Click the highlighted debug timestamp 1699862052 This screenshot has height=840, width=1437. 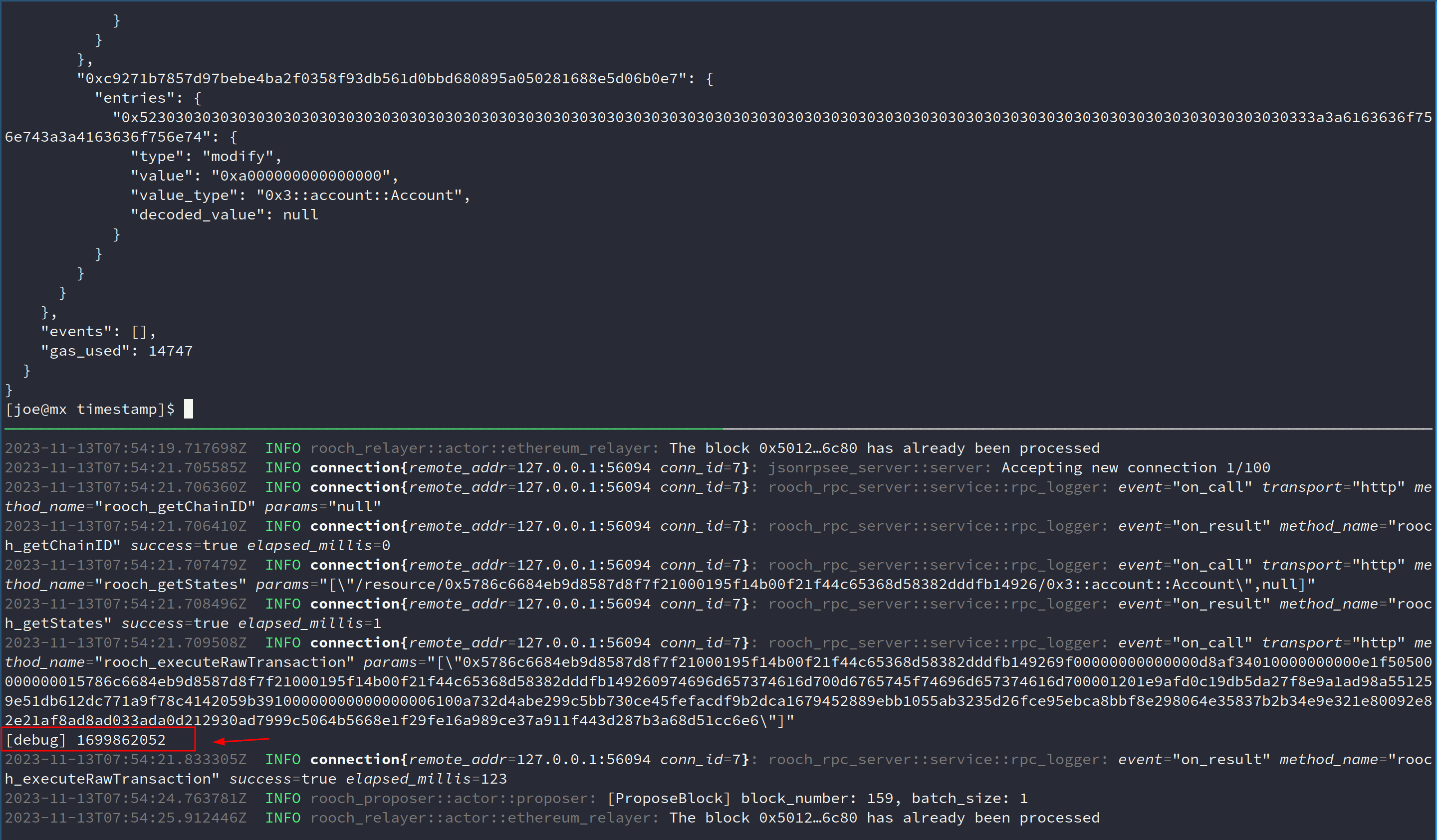121,740
